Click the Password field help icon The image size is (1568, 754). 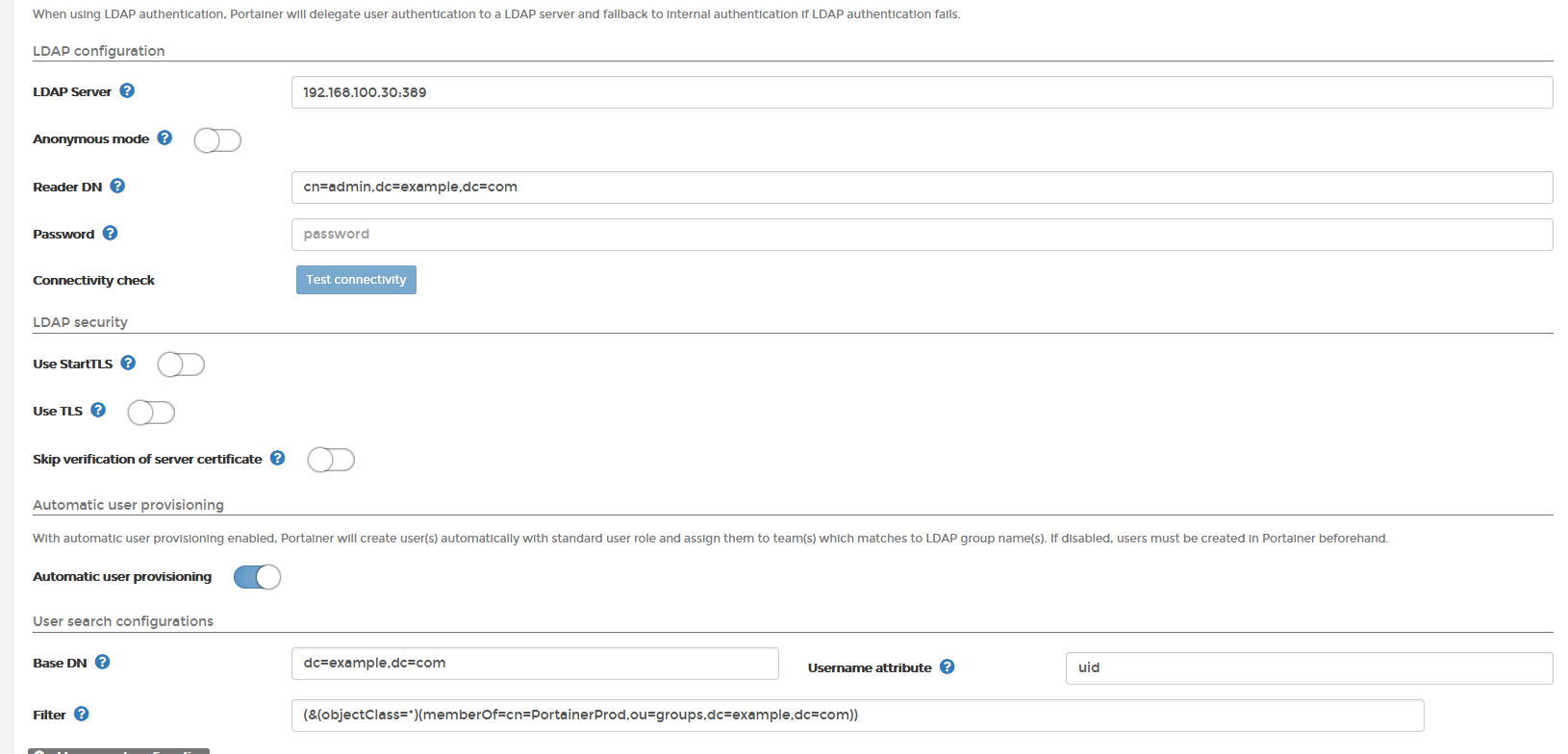tap(110, 233)
